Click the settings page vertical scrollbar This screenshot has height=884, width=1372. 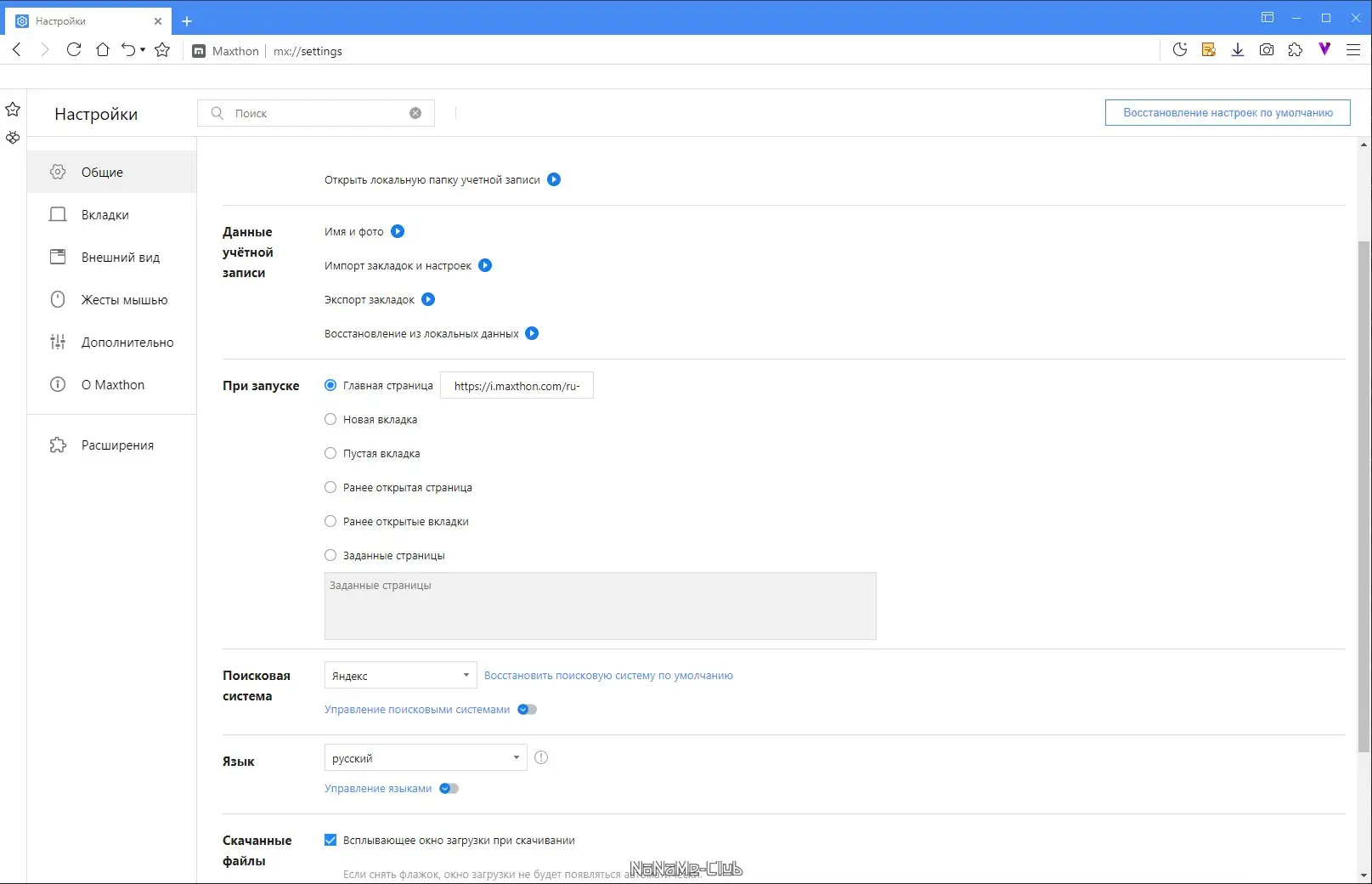[x=1364, y=496]
